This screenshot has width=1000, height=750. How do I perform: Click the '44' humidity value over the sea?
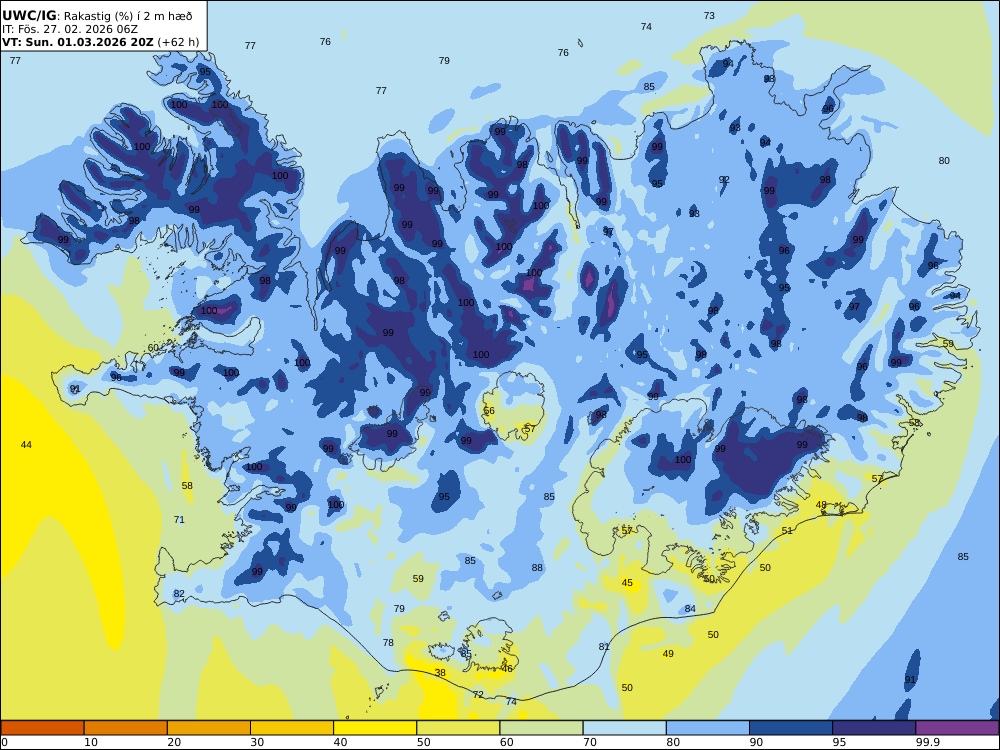click(26, 445)
